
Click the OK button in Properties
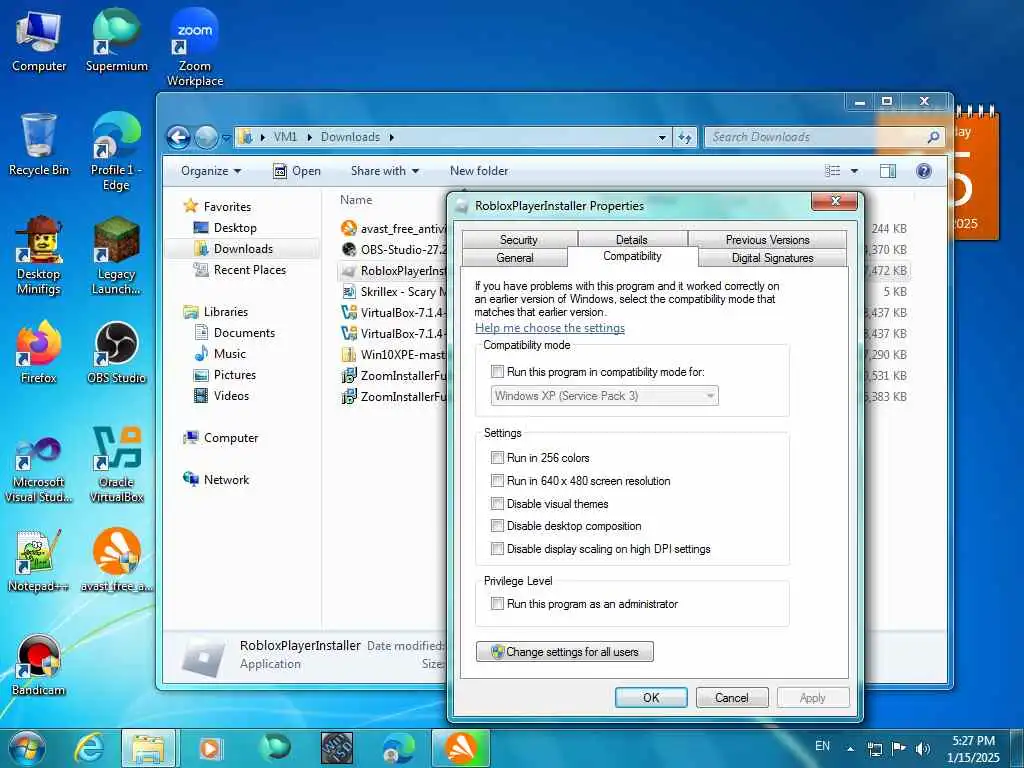[651, 697]
